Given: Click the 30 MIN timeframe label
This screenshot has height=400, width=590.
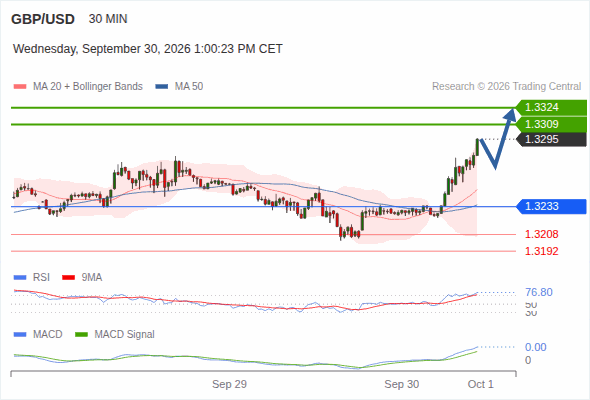Looking at the screenshot, I should 108,19.
